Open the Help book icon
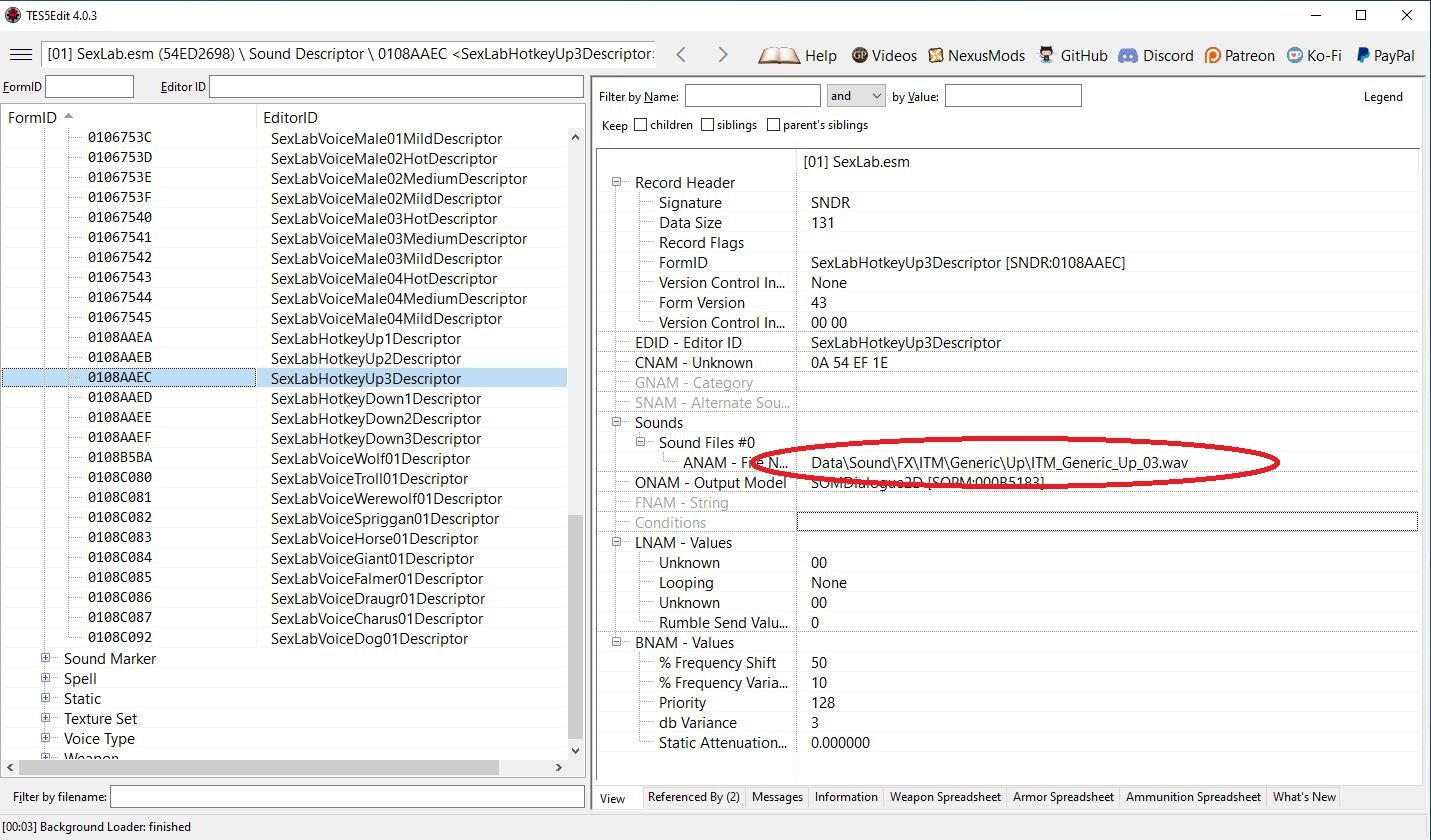This screenshot has width=1431, height=840. [797, 56]
